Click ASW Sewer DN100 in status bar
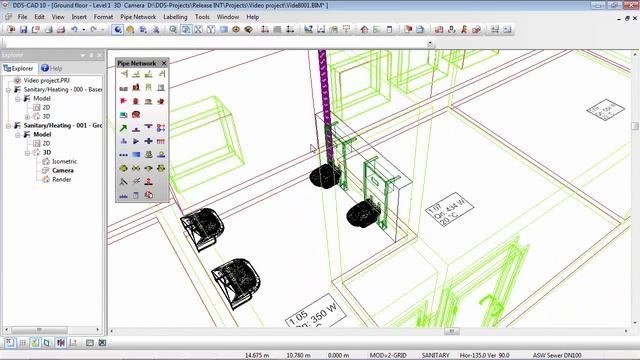This screenshot has height=360, width=640. click(557, 356)
